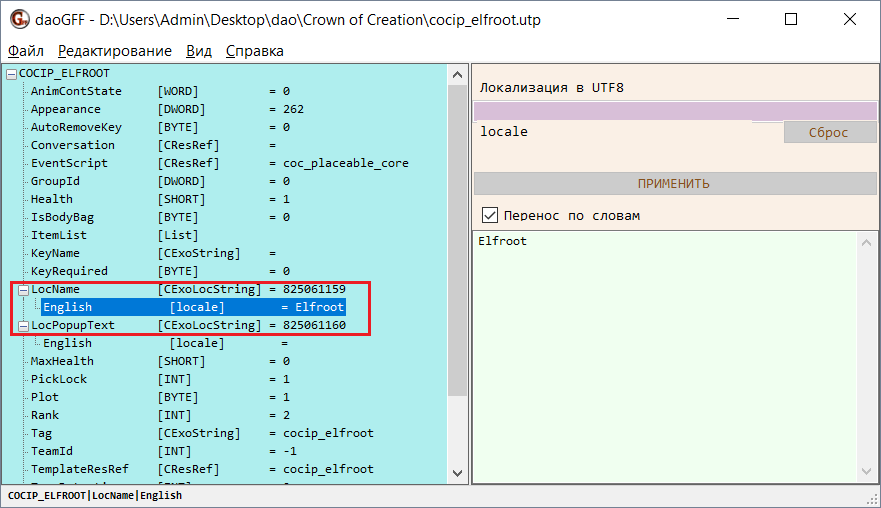Select the KeyName row

tap(153, 253)
